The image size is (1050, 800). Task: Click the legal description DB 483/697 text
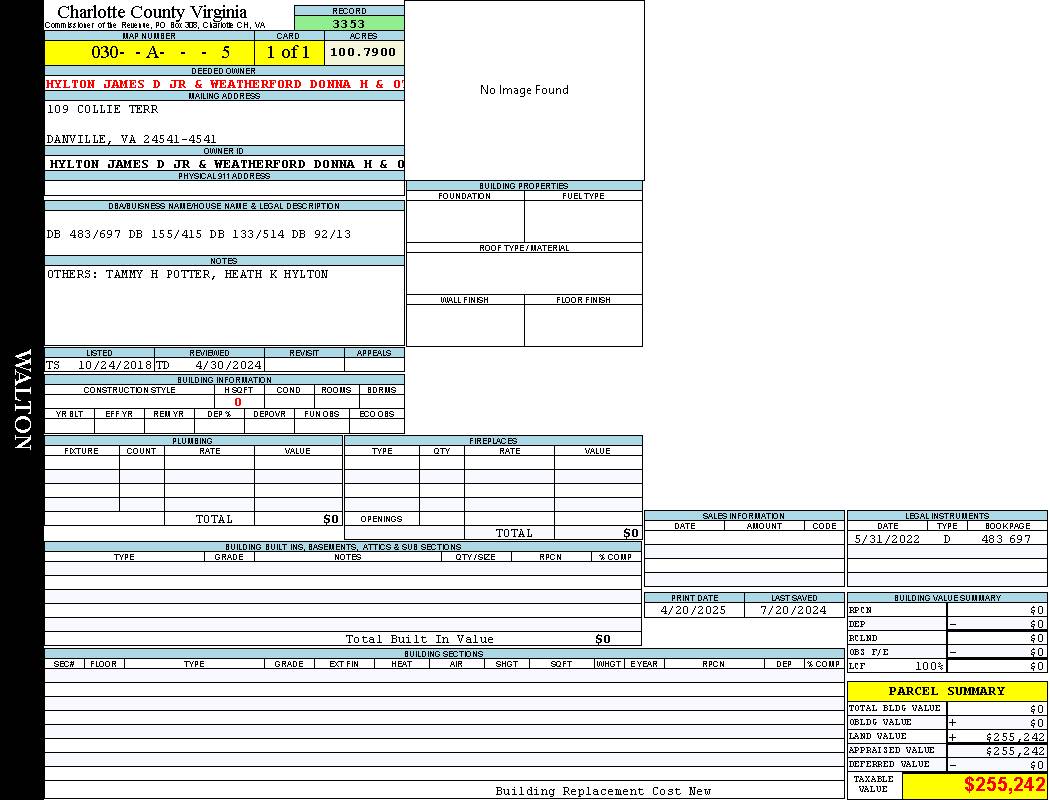[199, 234]
